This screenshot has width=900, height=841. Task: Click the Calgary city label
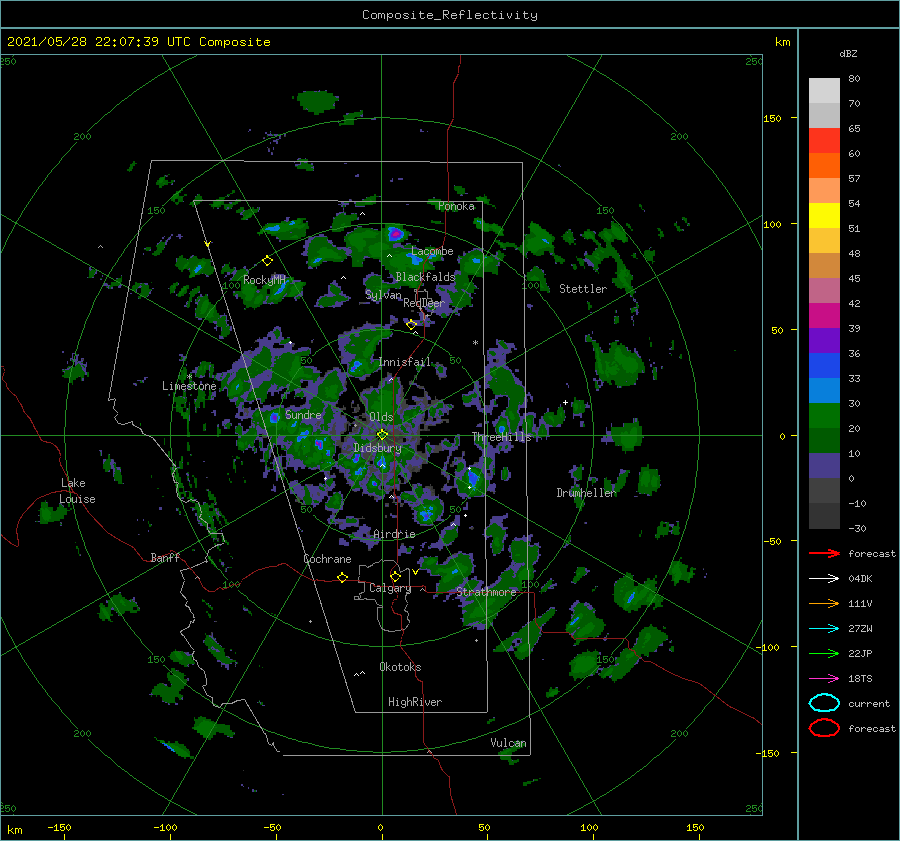pyautogui.click(x=390, y=588)
